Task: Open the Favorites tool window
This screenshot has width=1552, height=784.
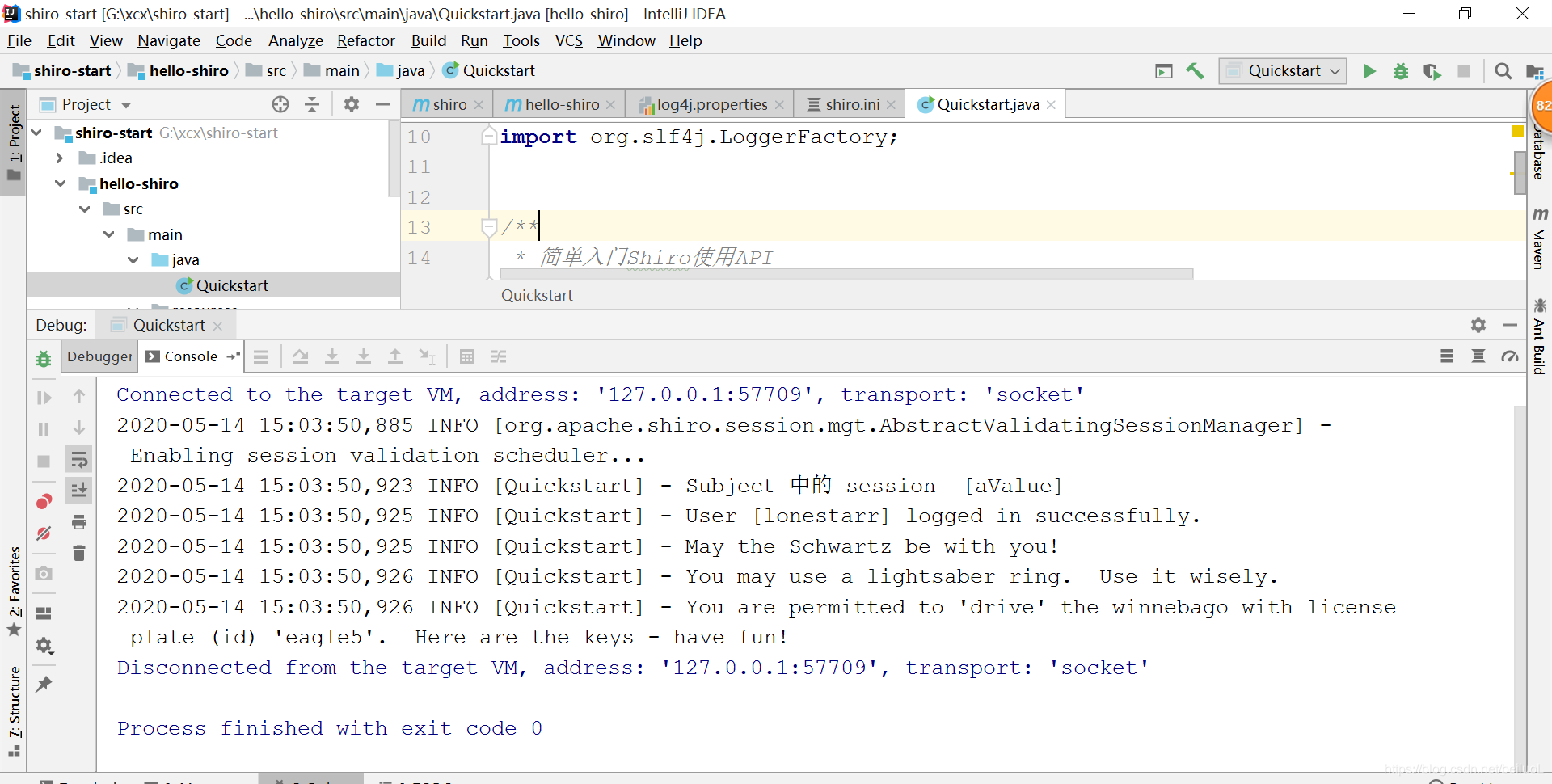Action: [x=15, y=591]
